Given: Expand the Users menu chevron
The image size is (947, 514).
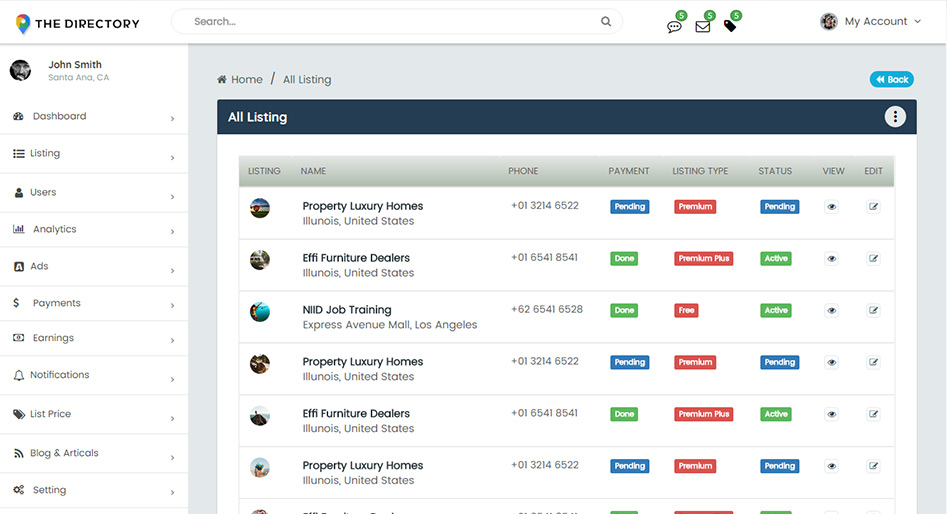Looking at the screenshot, I should point(172,197).
